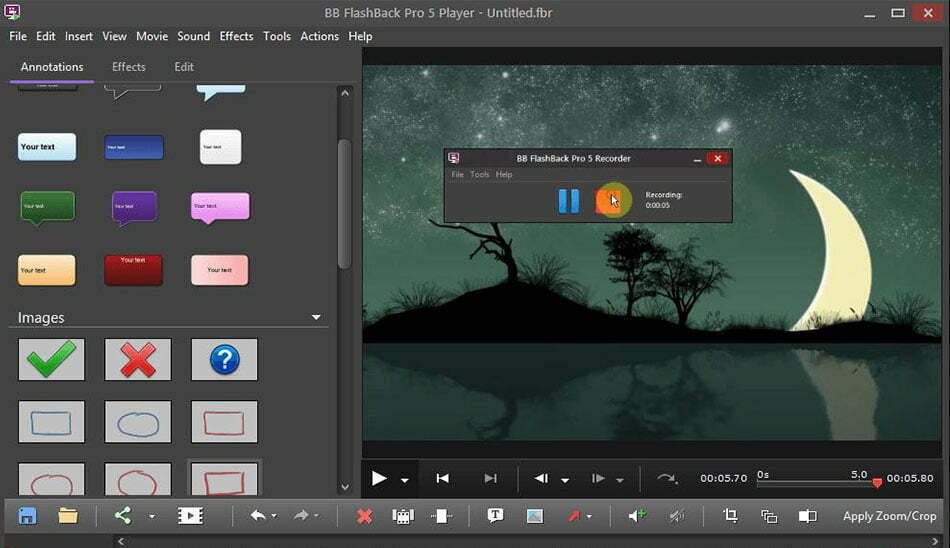
Task: Select the dark blue text box annotation
Action: [134, 147]
